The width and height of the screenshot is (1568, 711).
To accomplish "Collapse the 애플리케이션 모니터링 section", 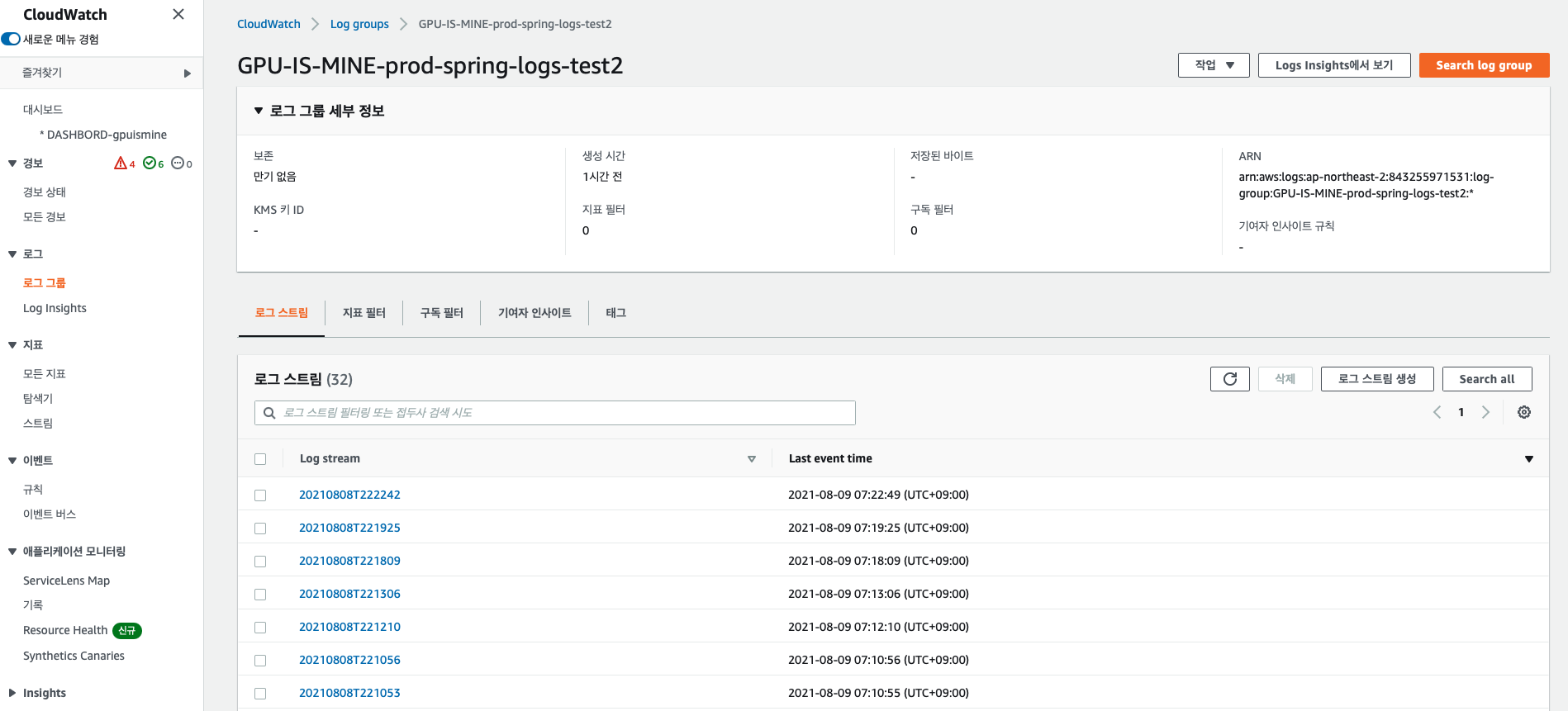I will pos(12,552).
